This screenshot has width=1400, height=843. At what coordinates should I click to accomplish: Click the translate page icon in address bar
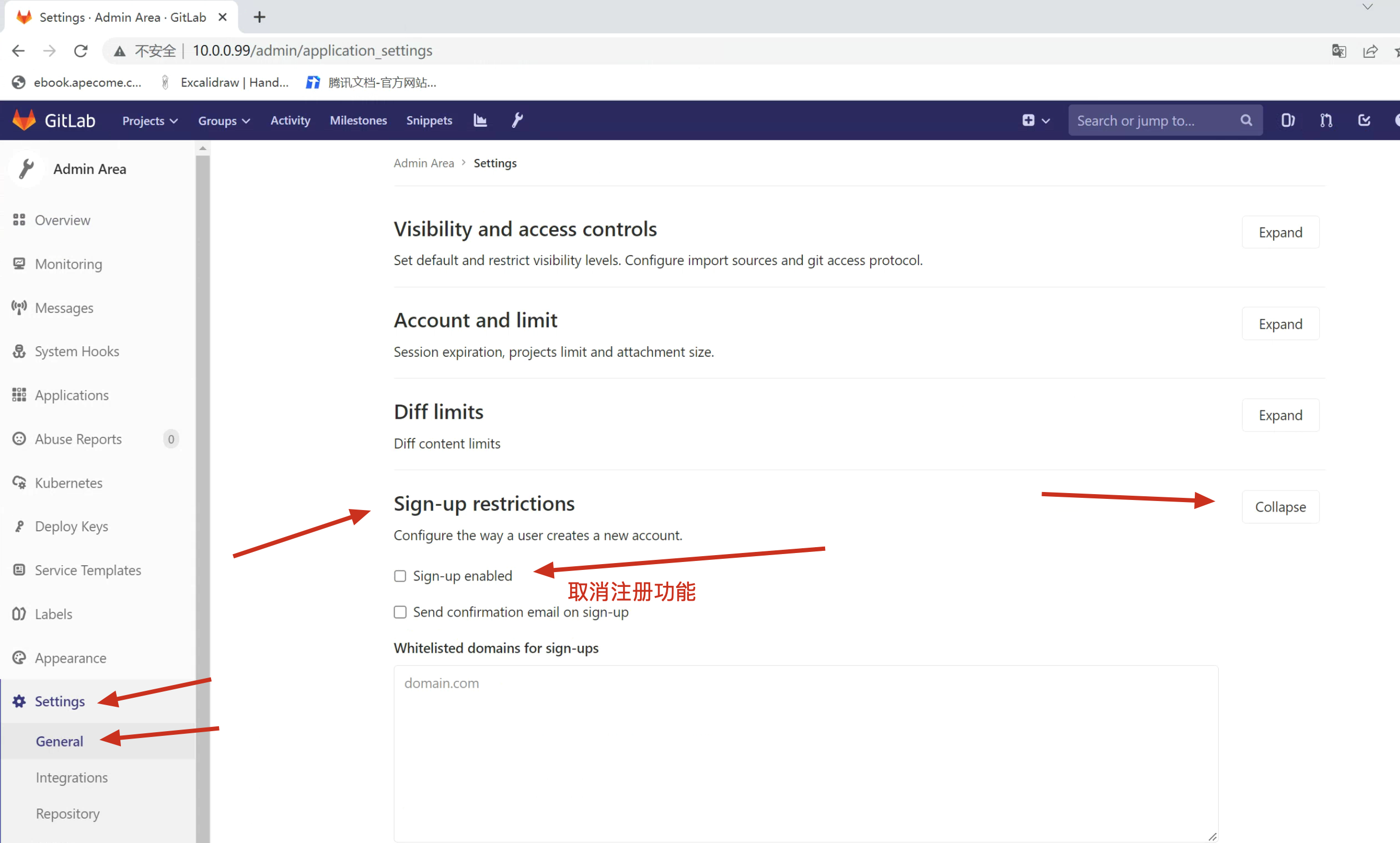pyautogui.click(x=1338, y=51)
